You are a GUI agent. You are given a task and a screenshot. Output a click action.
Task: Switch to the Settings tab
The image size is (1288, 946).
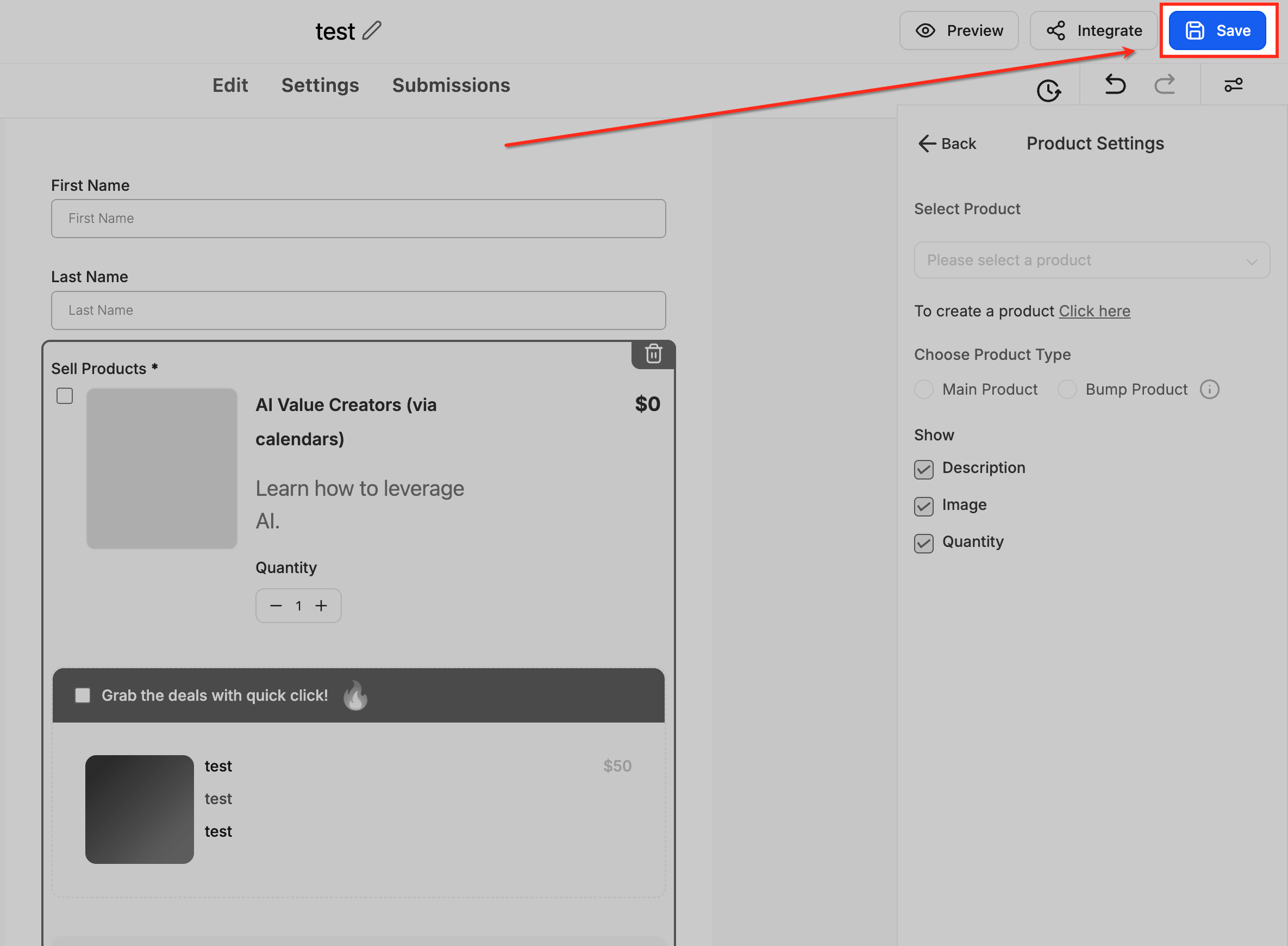(320, 85)
